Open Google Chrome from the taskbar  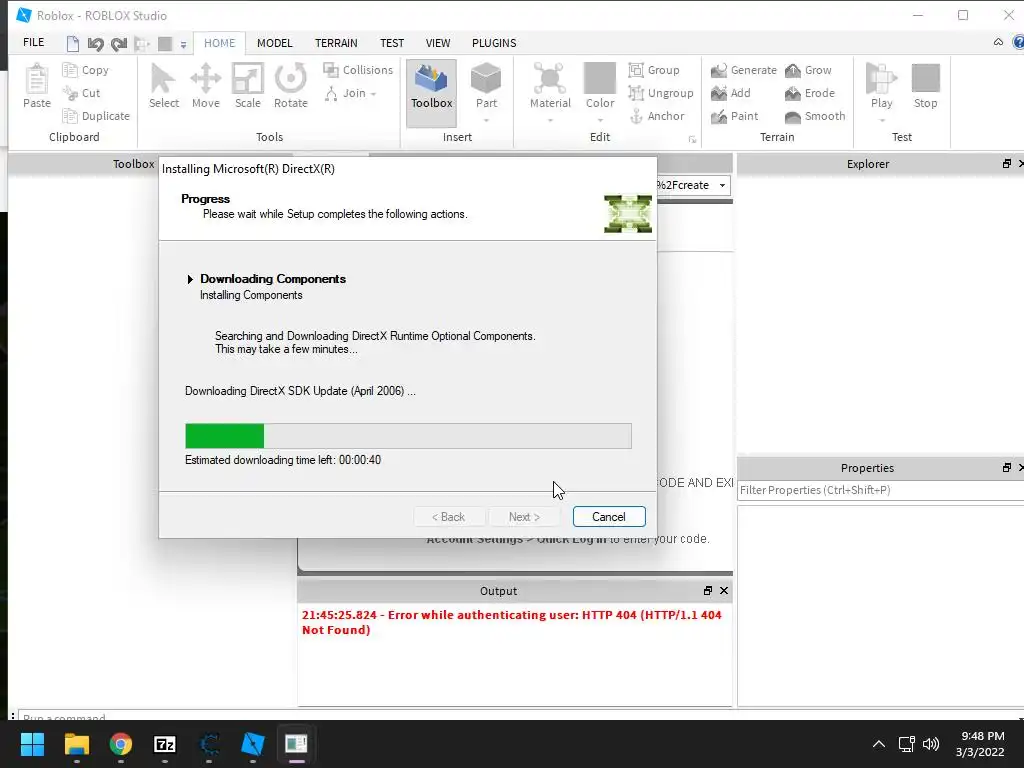[120, 744]
